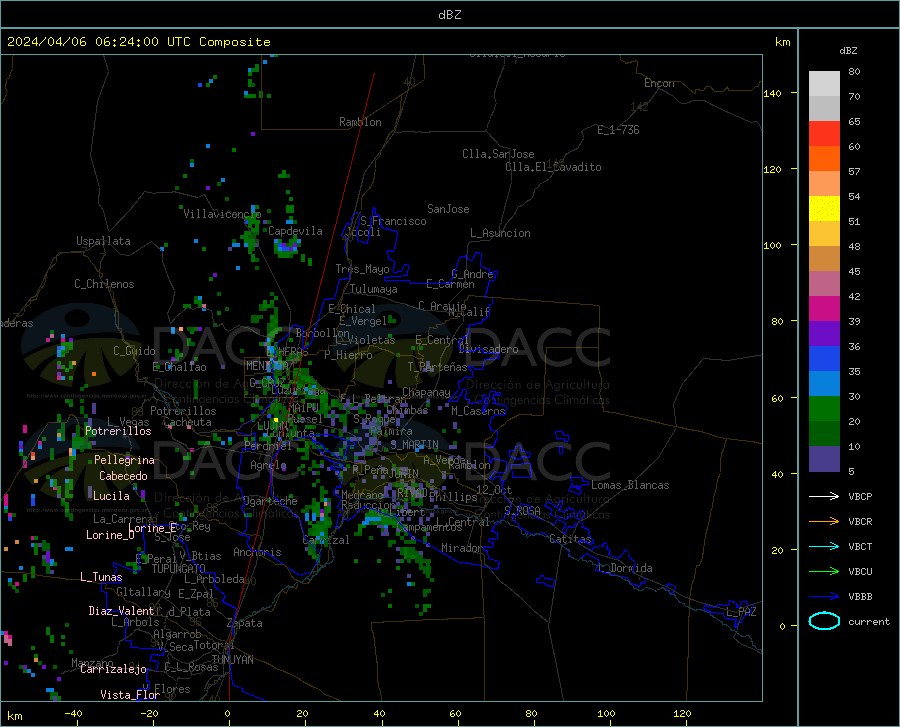Click the cyan VBCT arrow legend icon
Image resolution: width=900 pixels, height=727 pixels.
point(824,546)
